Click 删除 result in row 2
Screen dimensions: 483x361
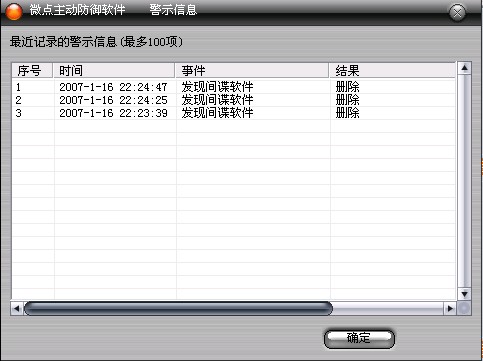pyautogui.click(x=347, y=100)
